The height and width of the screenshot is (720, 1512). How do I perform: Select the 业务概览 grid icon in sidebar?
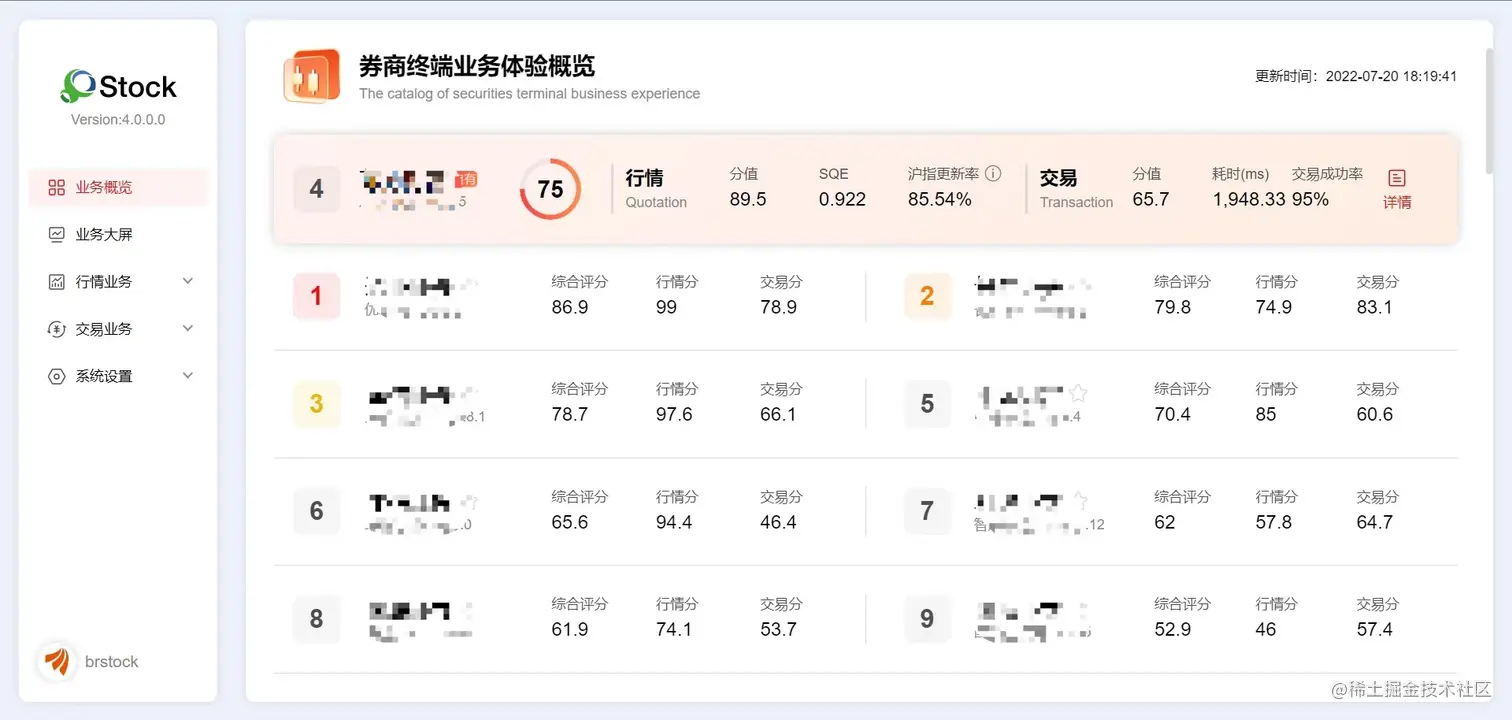pos(55,187)
